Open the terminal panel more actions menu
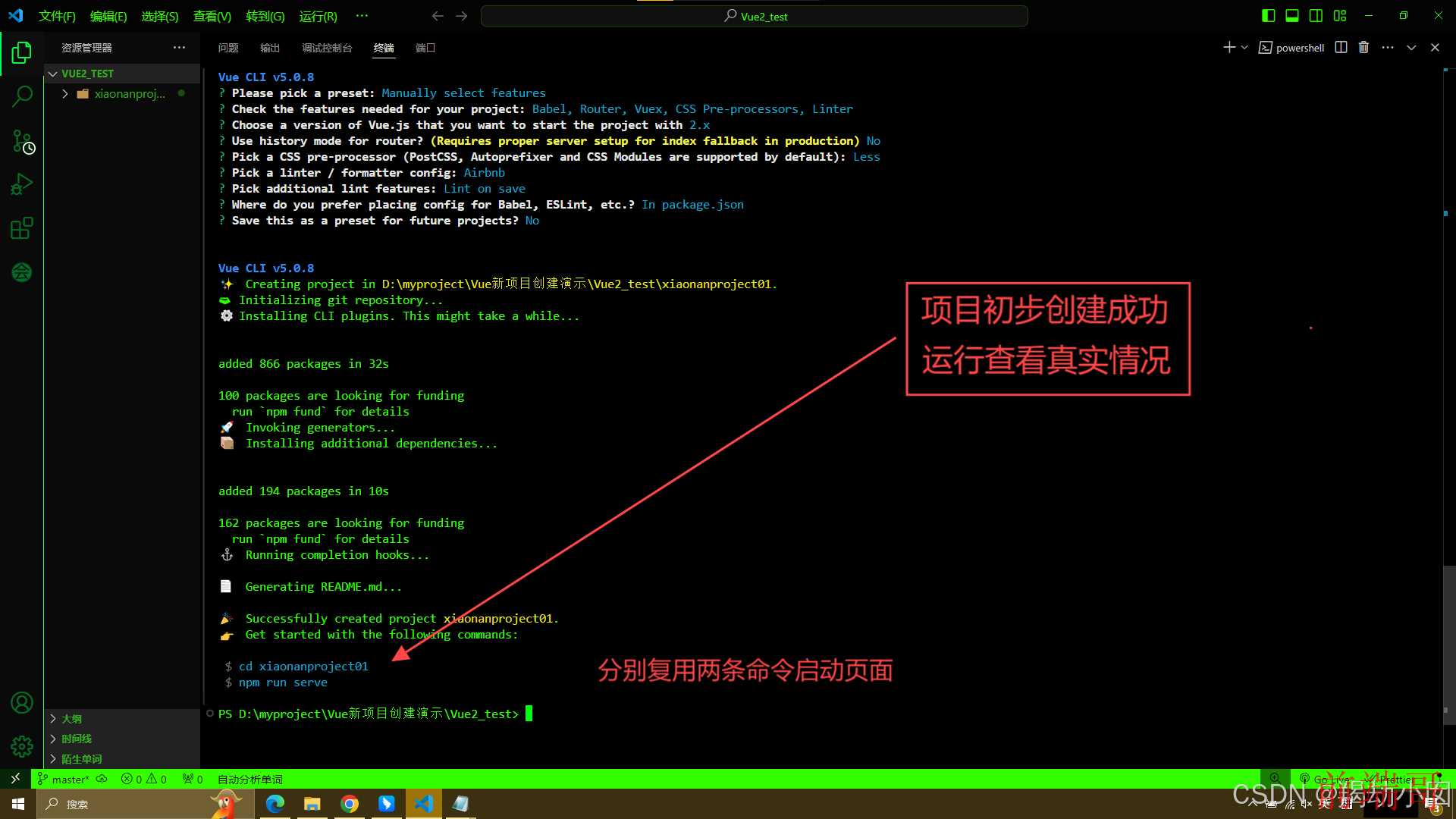 click(x=1388, y=47)
